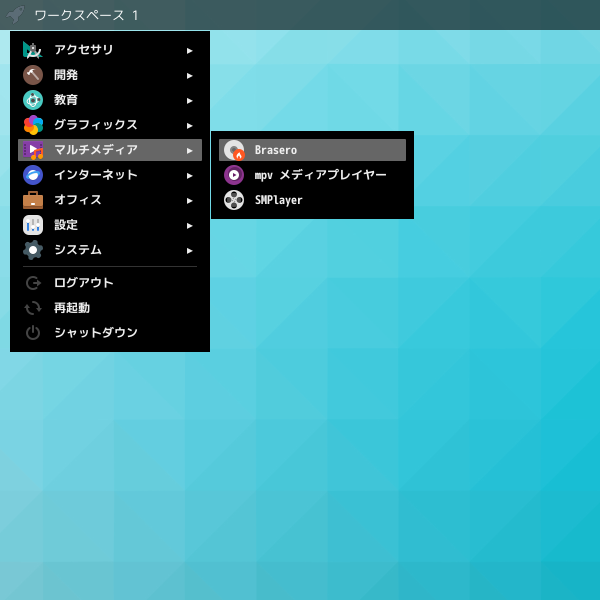Click the 教育 atom icon

33,100
